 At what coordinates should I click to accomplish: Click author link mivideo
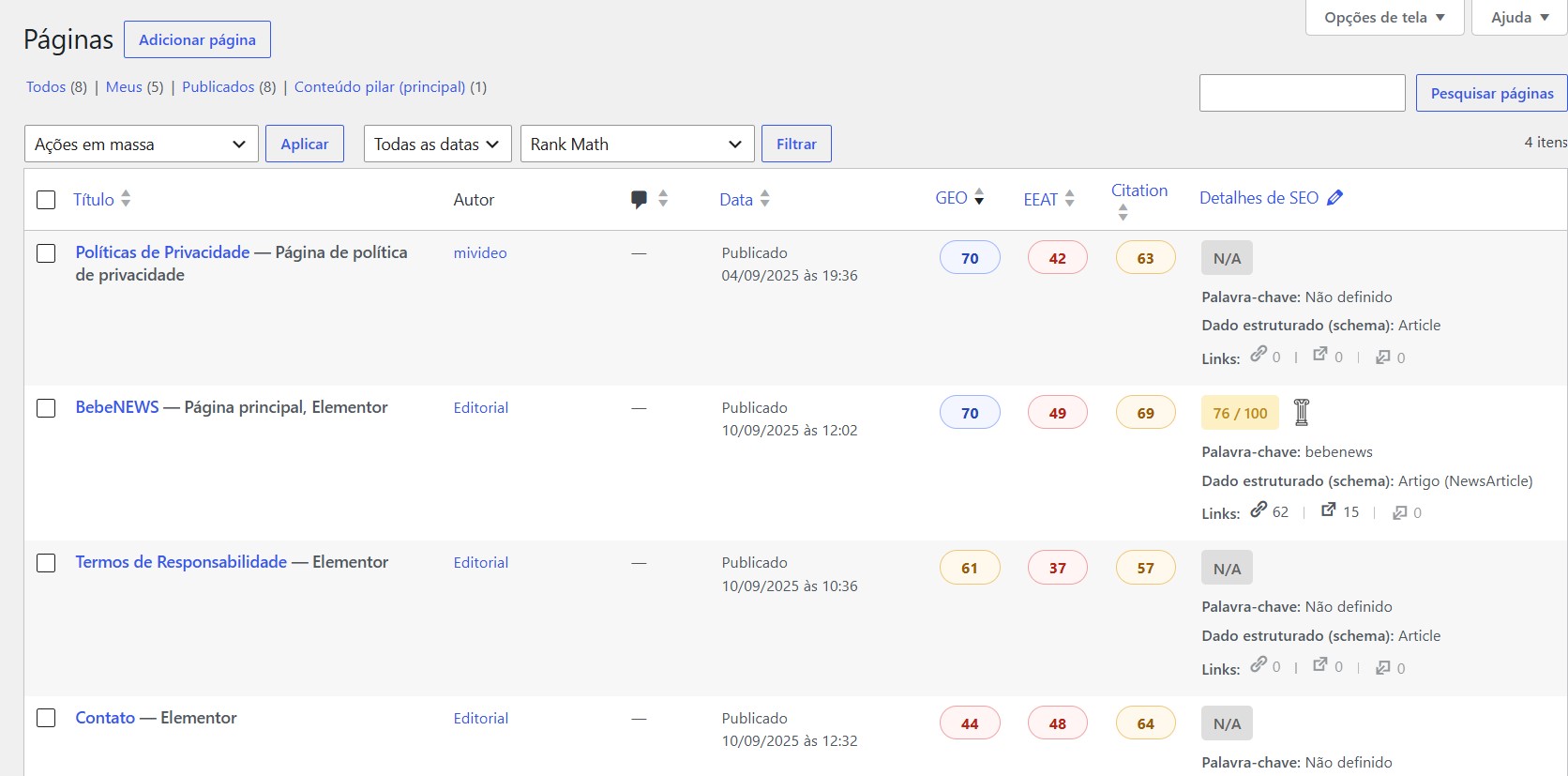480,253
